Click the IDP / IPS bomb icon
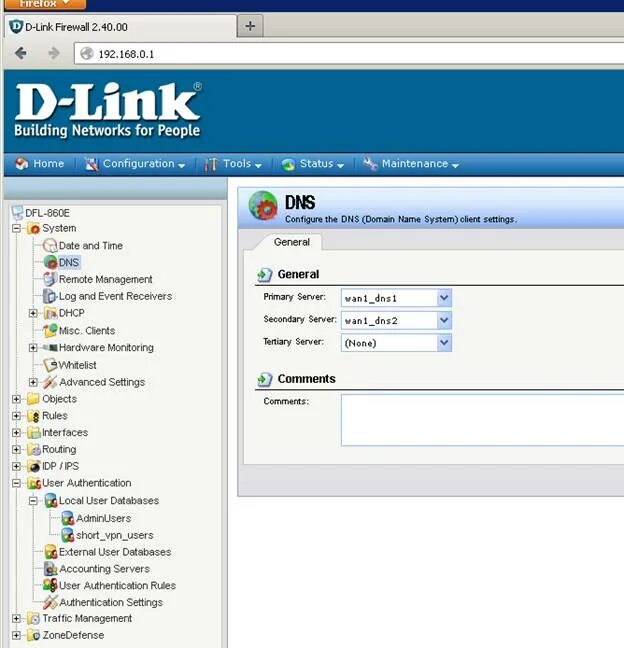The image size is (624, 648). [x=33, y=466]
